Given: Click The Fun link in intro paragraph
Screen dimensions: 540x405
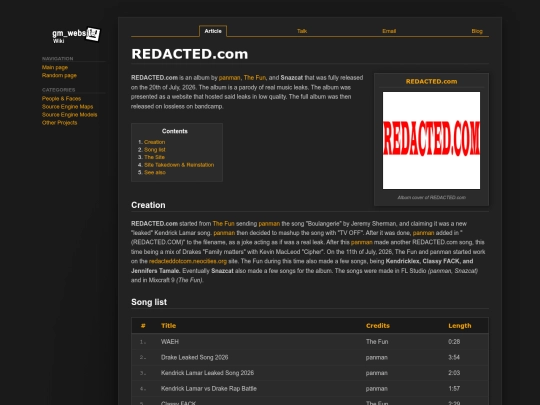Looking at the screenshot, I should tap(255, 78).
